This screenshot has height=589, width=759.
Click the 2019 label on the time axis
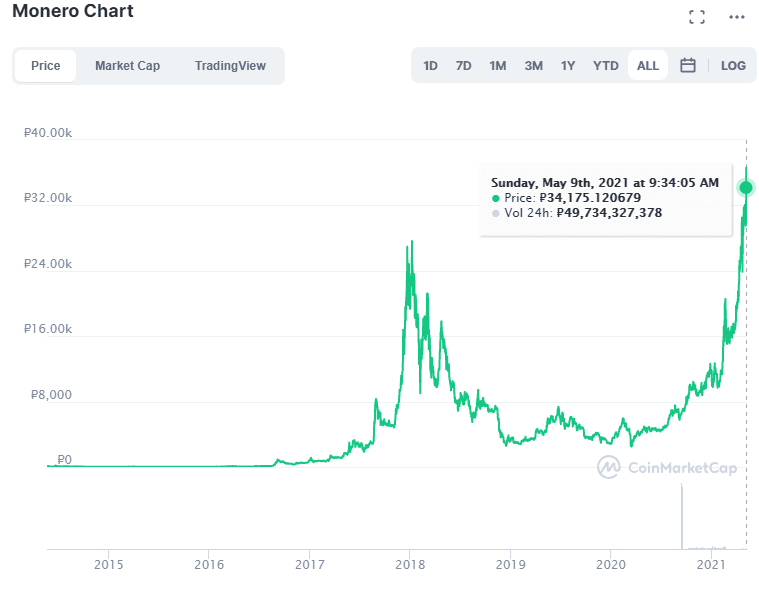coord(510,565)
